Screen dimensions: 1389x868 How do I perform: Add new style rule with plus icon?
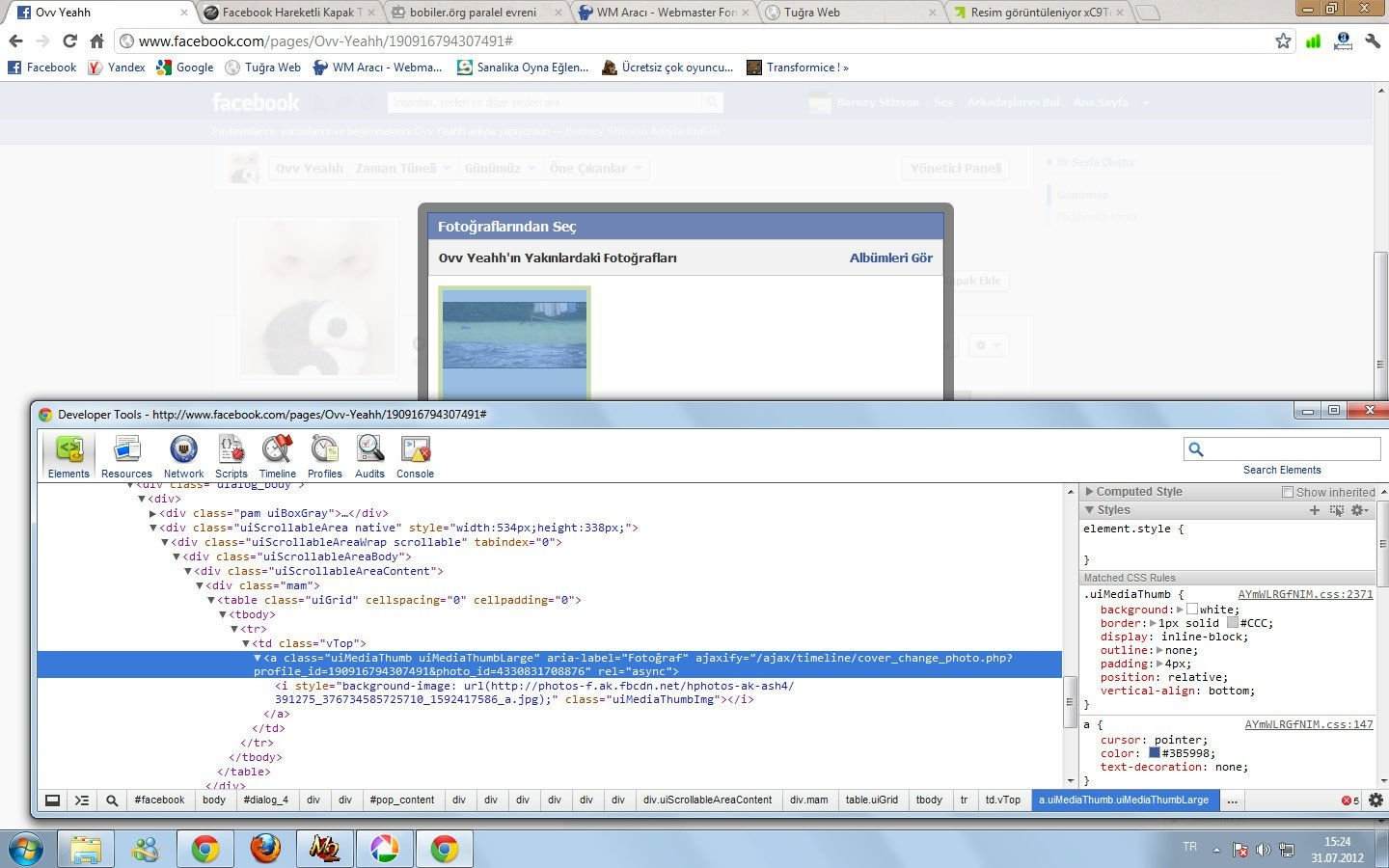[1314, 510]
